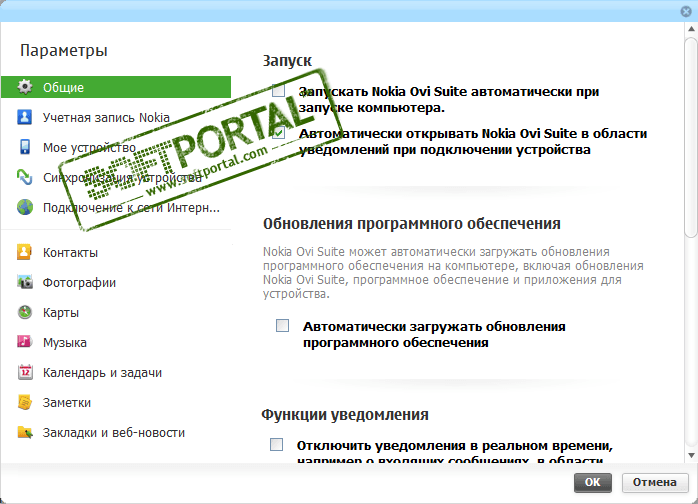This screenshot has height=504, width=698.
Task: Click the yellow notes icon for Заметки
Action: tap(25, 402)
